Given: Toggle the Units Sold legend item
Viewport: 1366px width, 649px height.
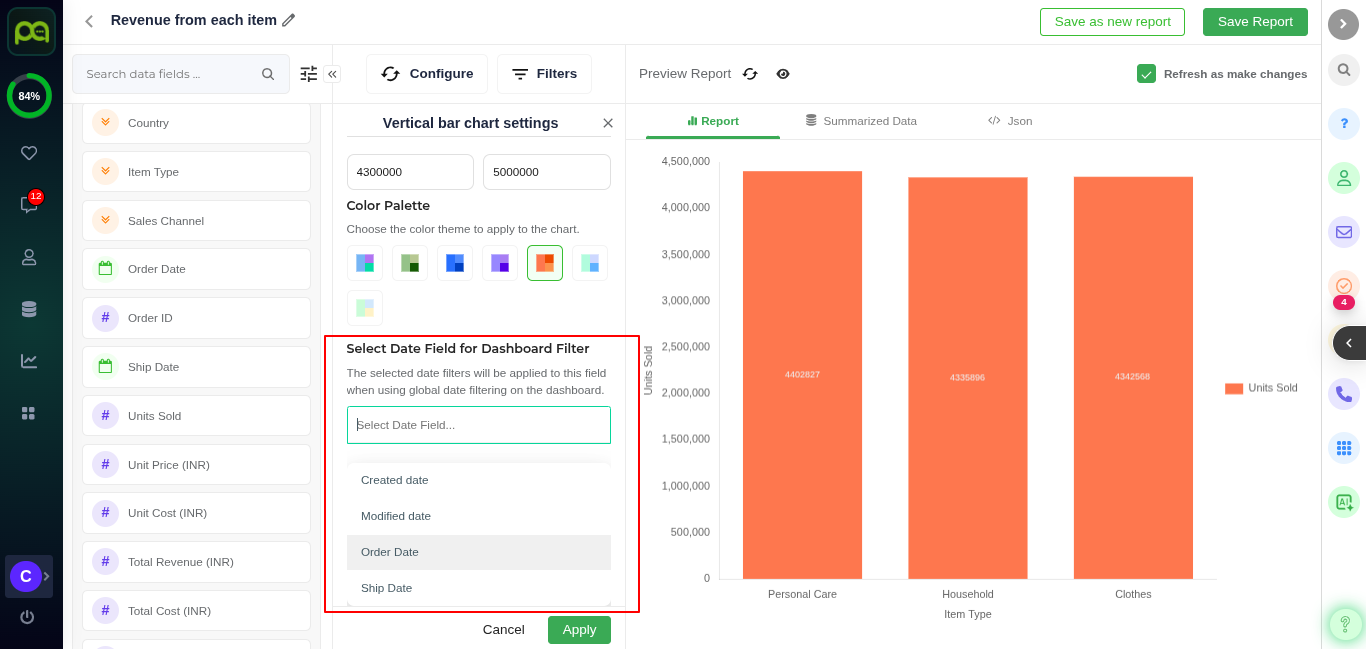Looking at the screenshot, I should [x=1261, y=388].
